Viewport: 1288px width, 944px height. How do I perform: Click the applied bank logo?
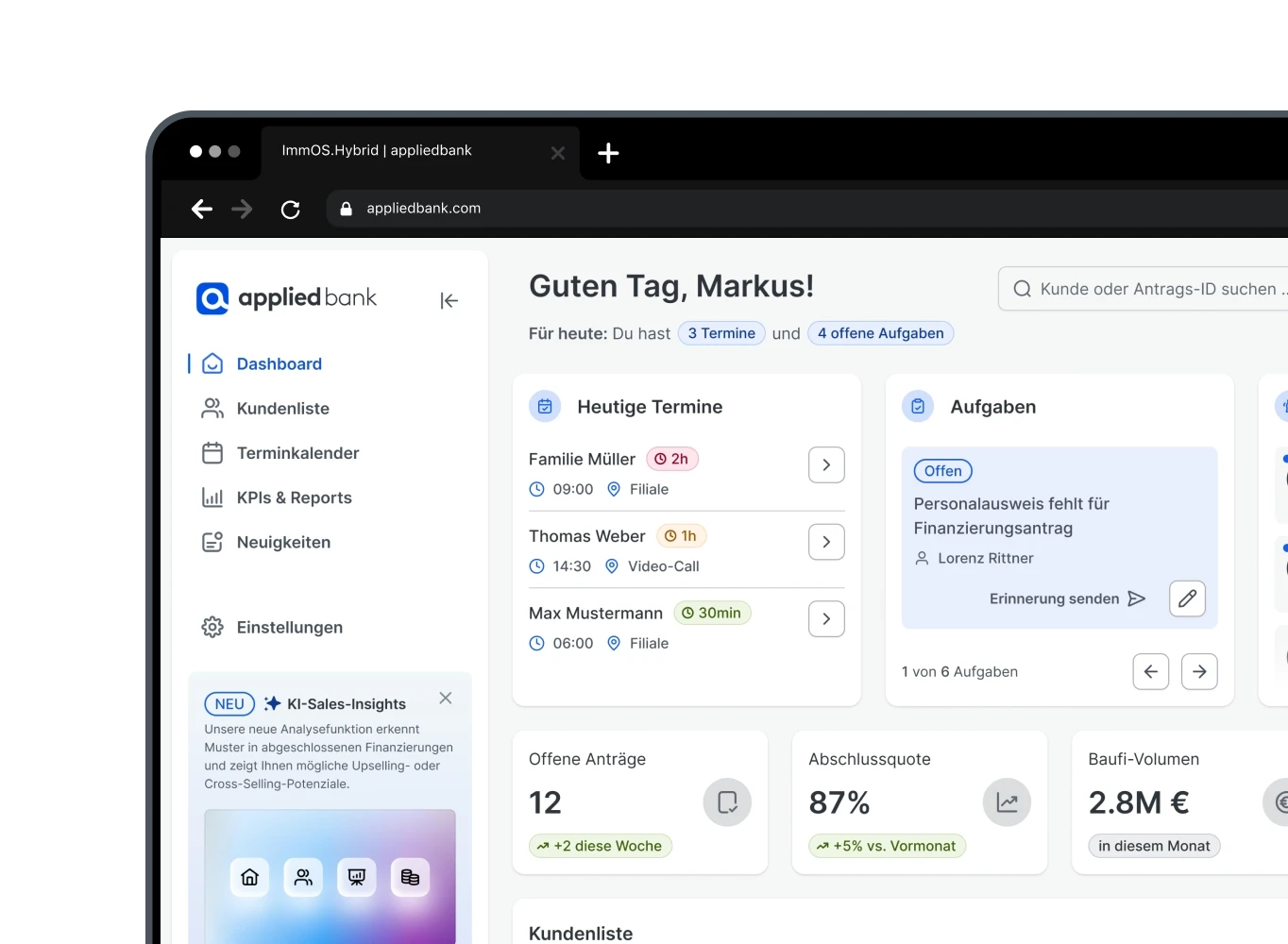point(286,297)
